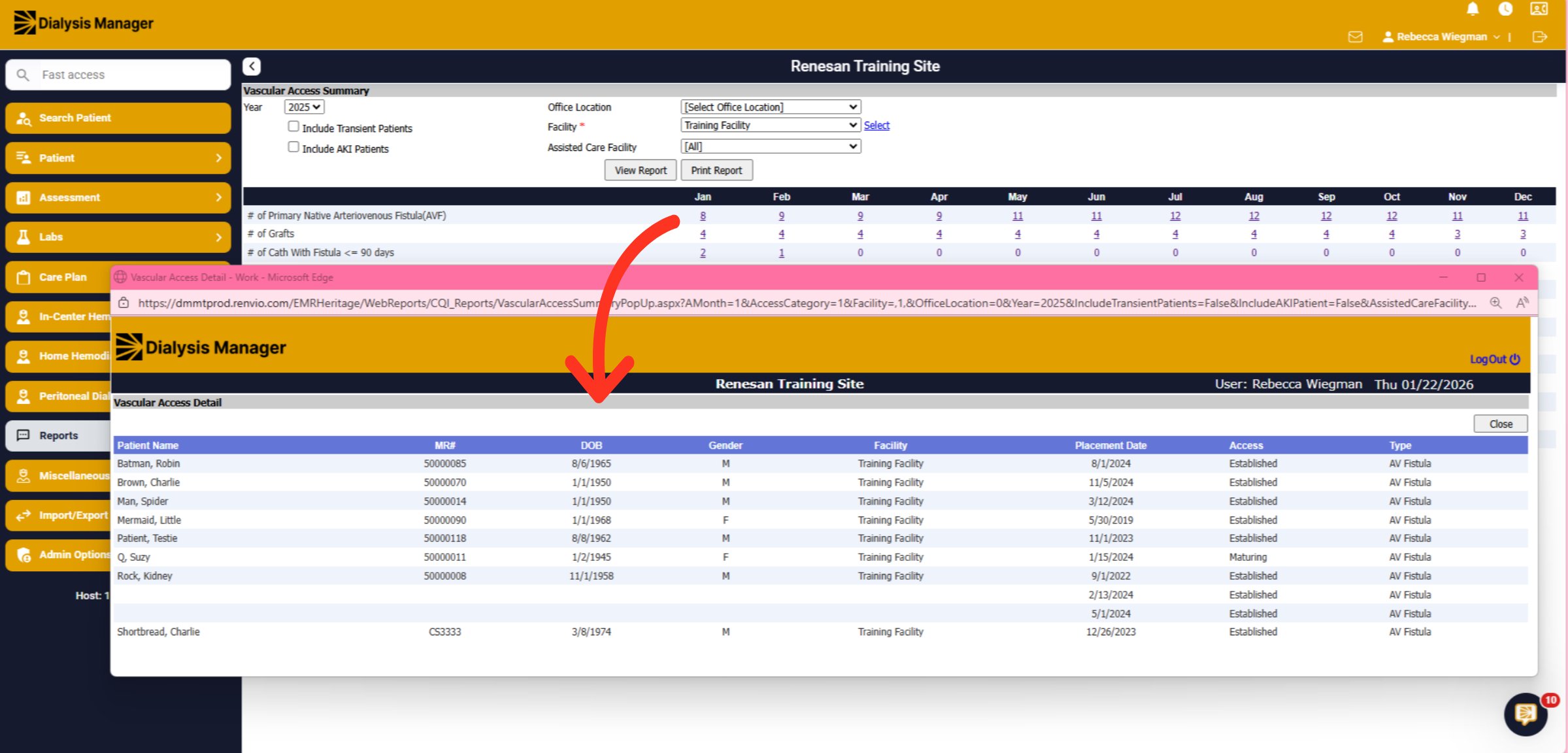Enable Include Transient Patients checkbox
The height and width of the screenshot is (753, 1568).
pyautogui.click(x=293, y=127)
